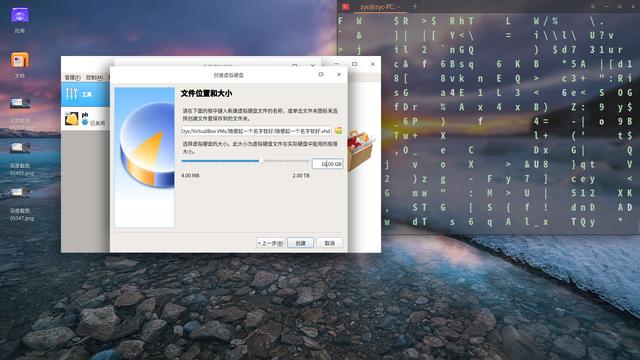Select the 深度截图 05547.png desktop file
The image size is (640, 360).
click(x=21, y=204)
